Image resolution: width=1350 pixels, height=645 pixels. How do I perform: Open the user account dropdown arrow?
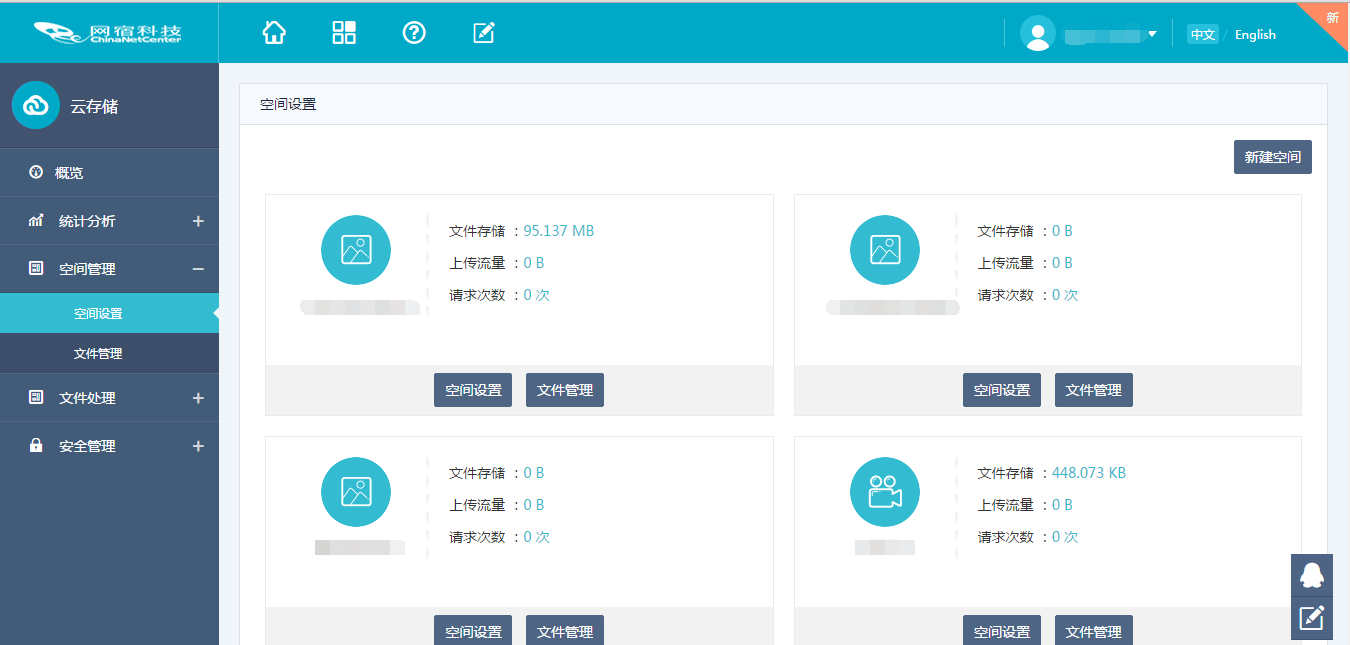(x=1152, y=33)
